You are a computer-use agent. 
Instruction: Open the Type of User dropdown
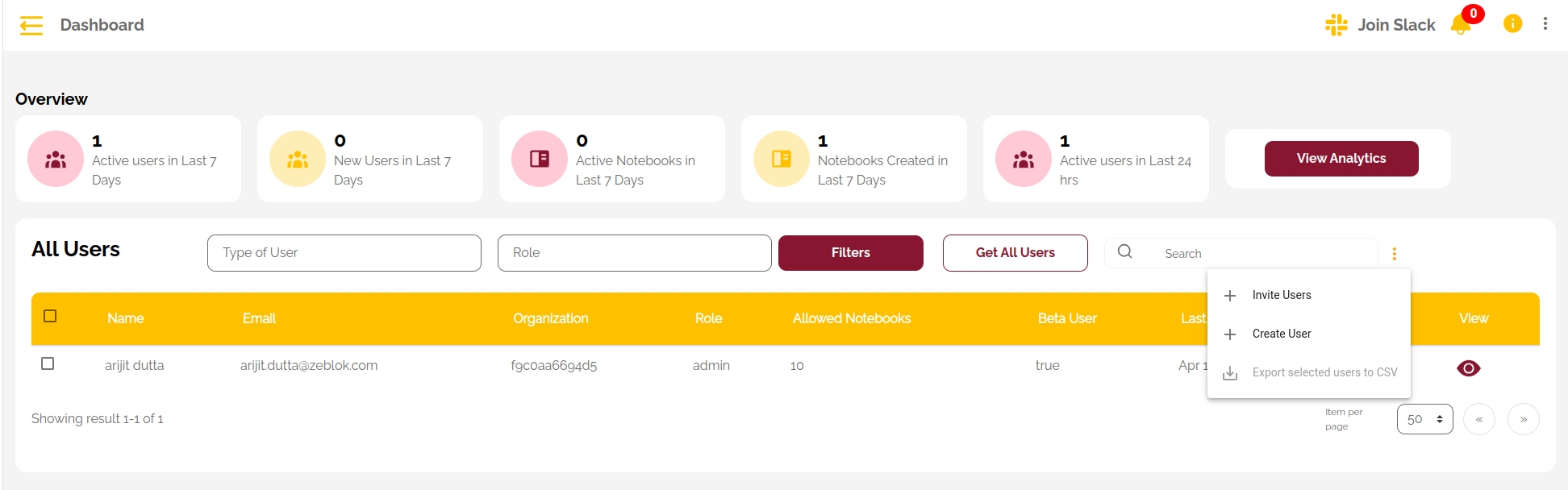pyautogui.click(x=344, y=253)
